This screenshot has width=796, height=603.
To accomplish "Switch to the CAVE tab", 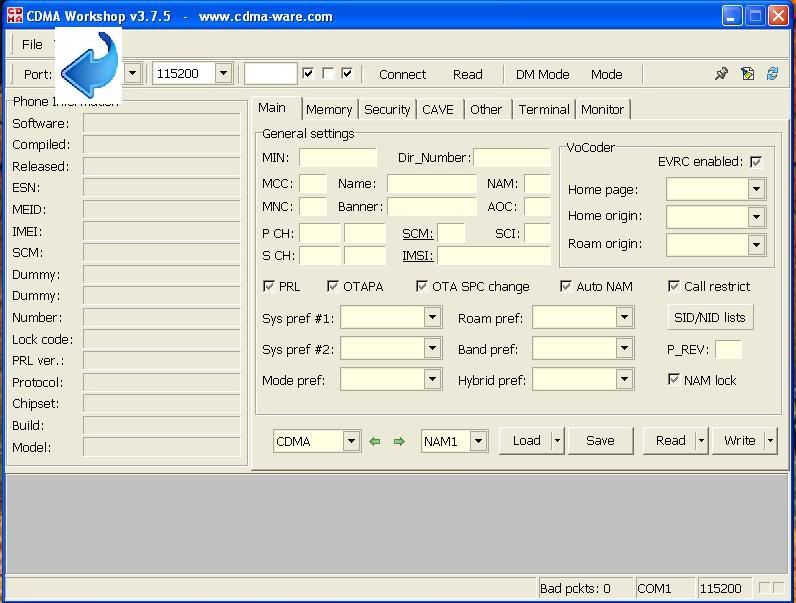I will point(438,110).
